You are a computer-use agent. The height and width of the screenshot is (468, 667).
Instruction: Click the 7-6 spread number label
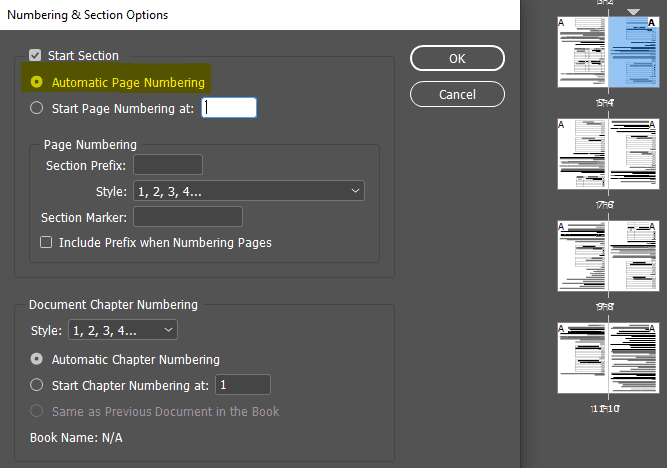(x=604, y=205)
